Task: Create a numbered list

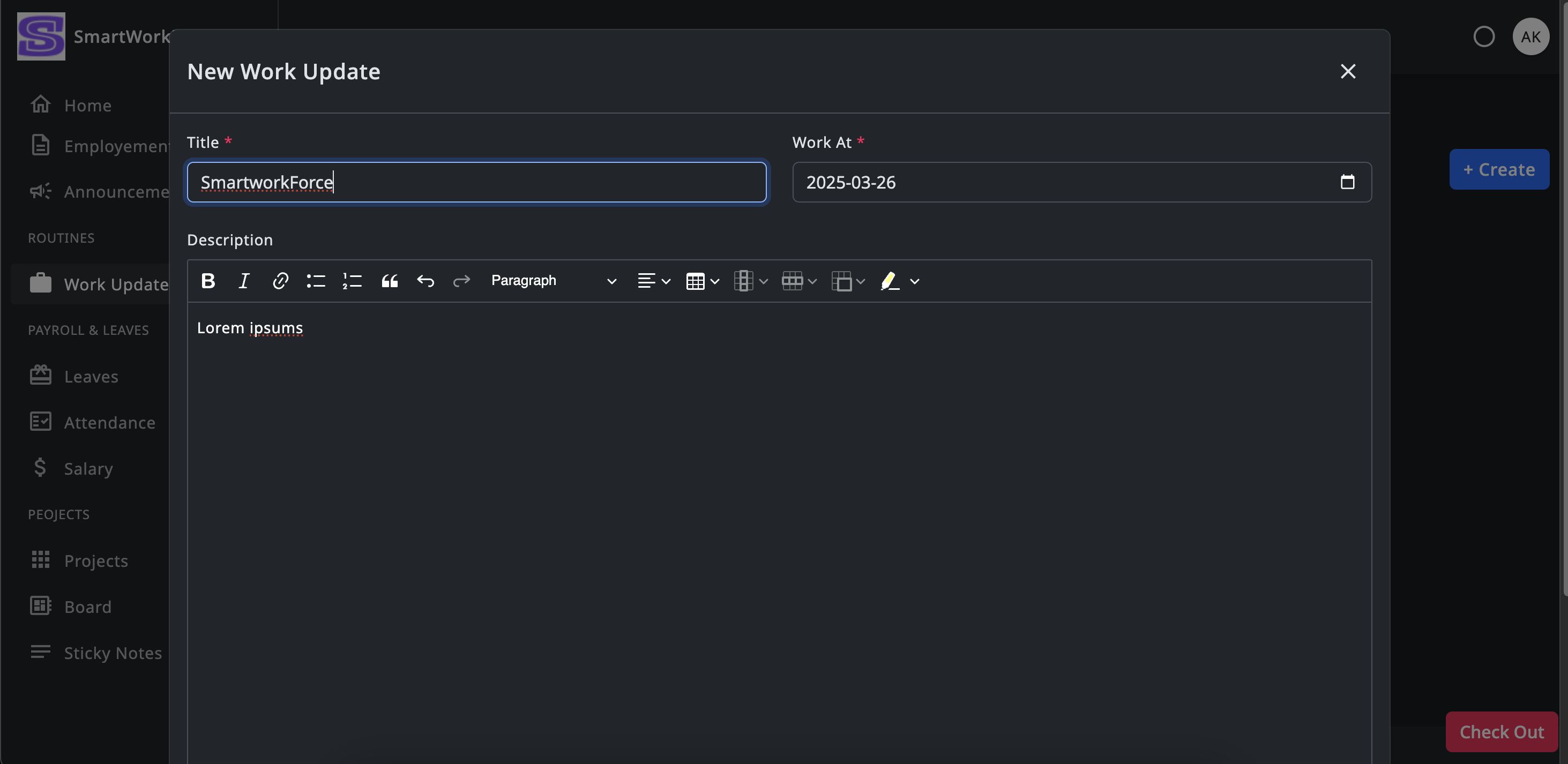Action: (x=353, y=281)
